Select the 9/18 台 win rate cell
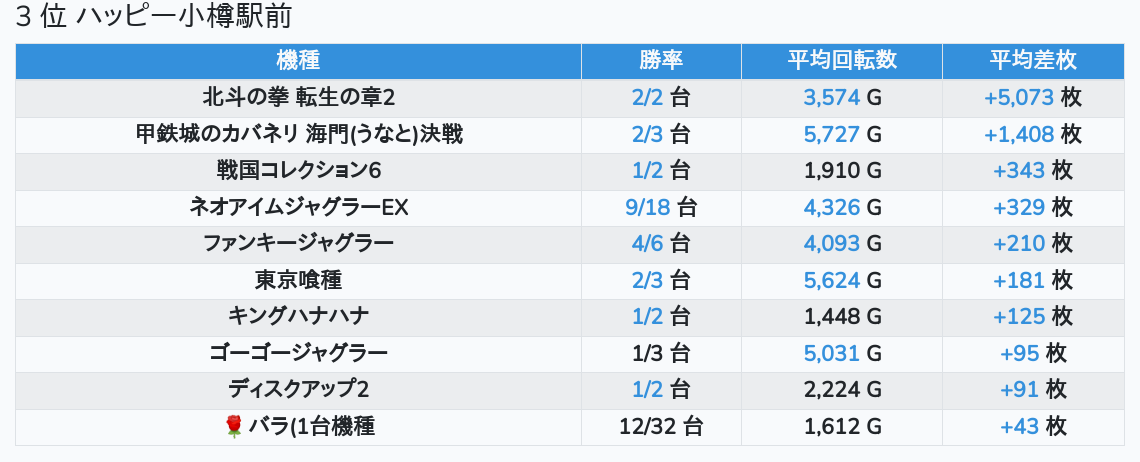 click(661, 207)
